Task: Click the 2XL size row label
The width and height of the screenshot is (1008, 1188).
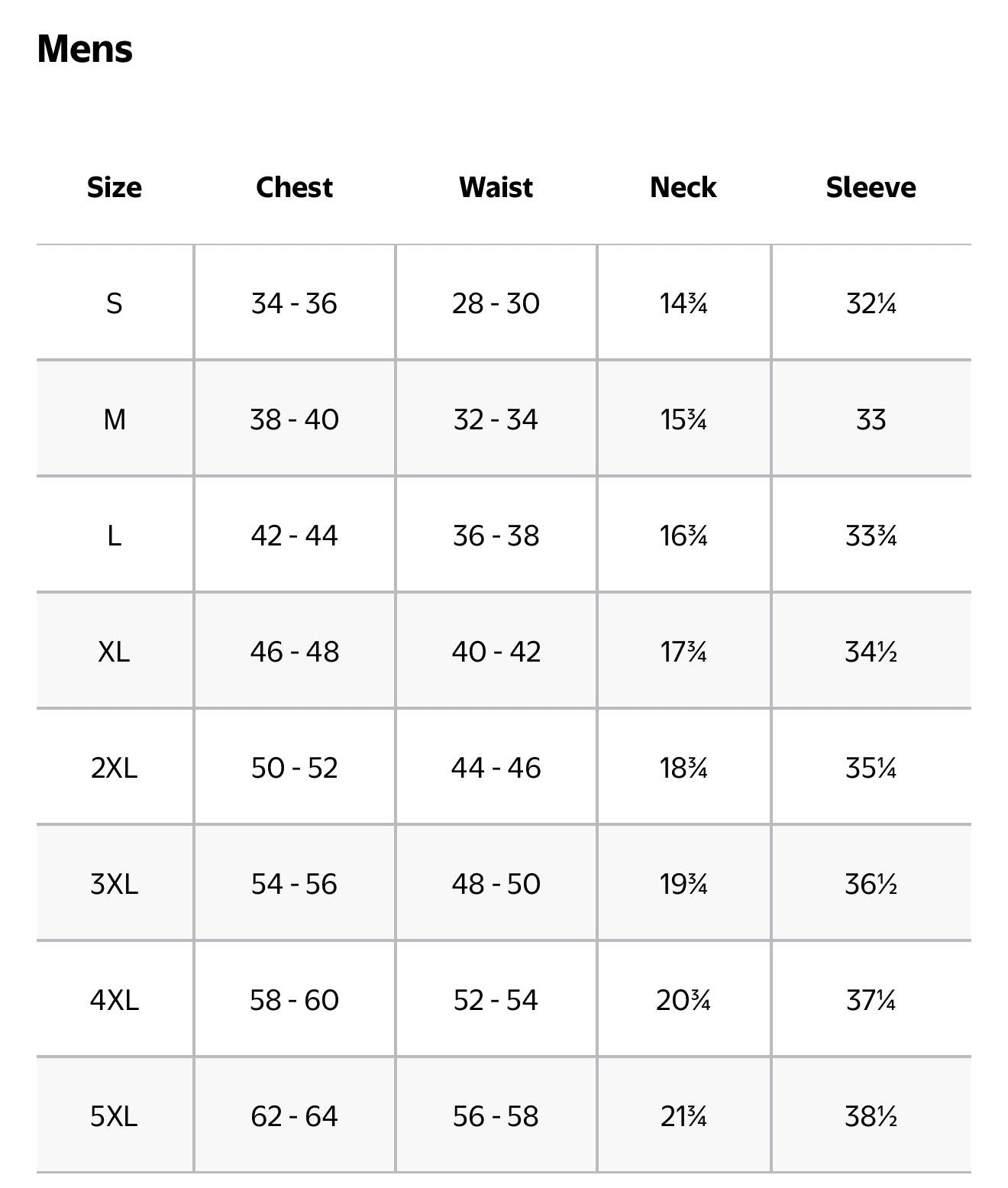Action: [115, 768]
